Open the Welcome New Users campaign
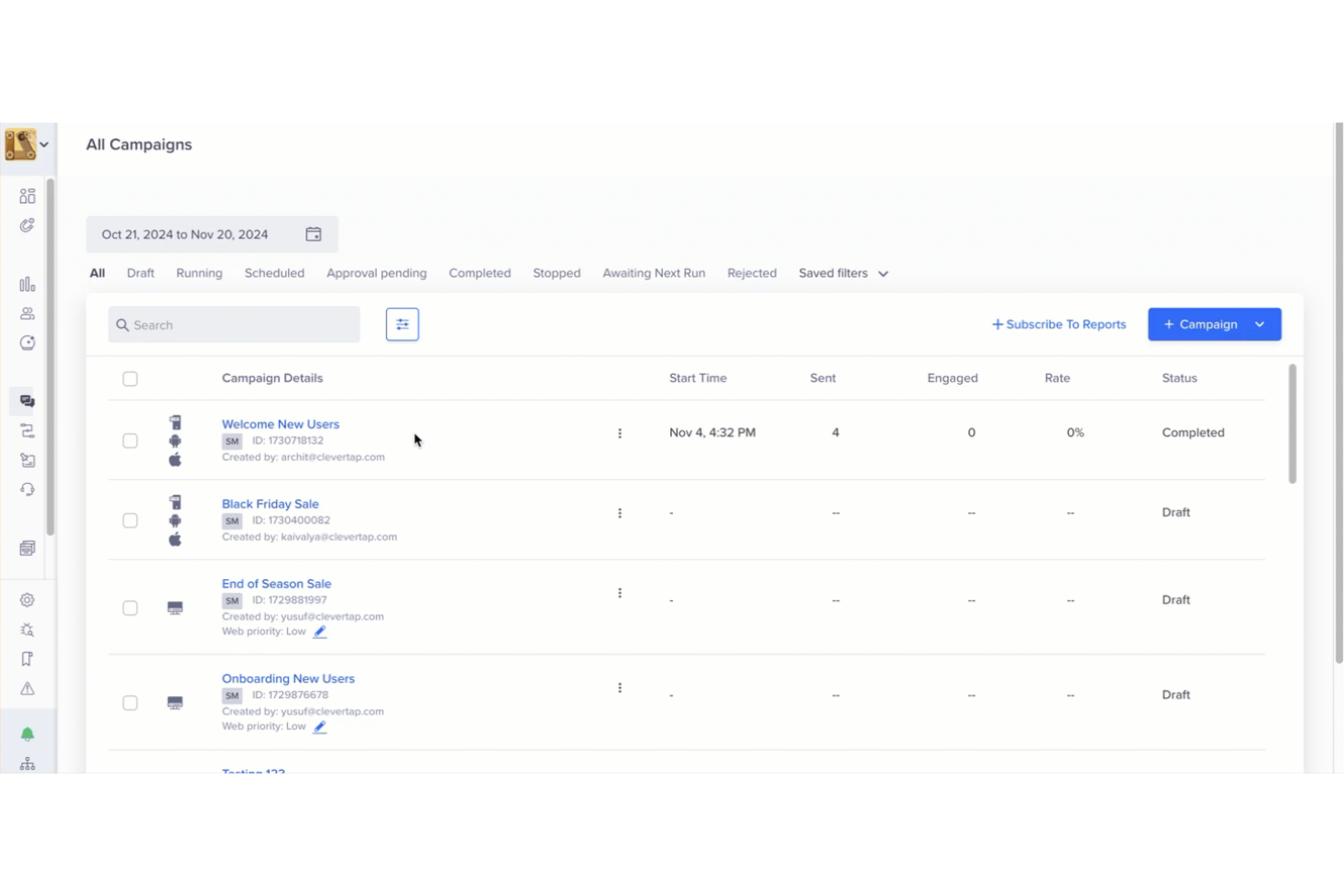This screenshot has width=1344, height=896. pos(281,424)
